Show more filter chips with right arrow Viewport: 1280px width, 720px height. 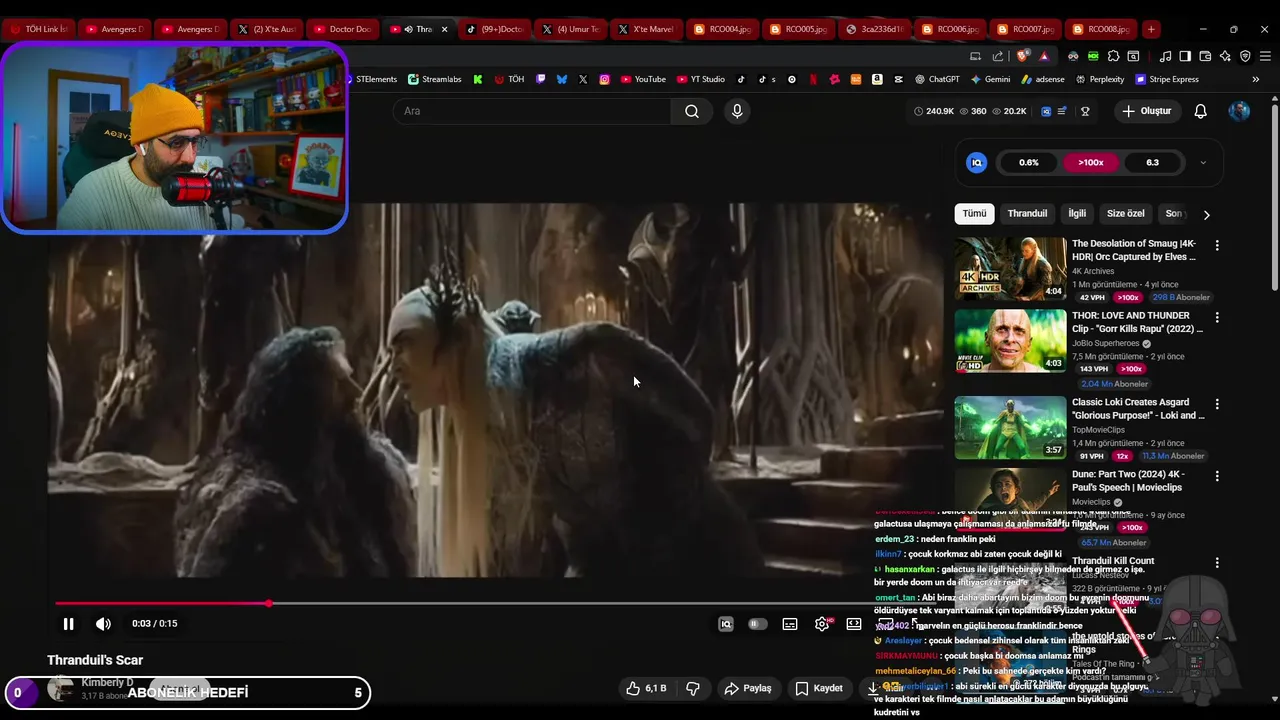click(1206, 214)
